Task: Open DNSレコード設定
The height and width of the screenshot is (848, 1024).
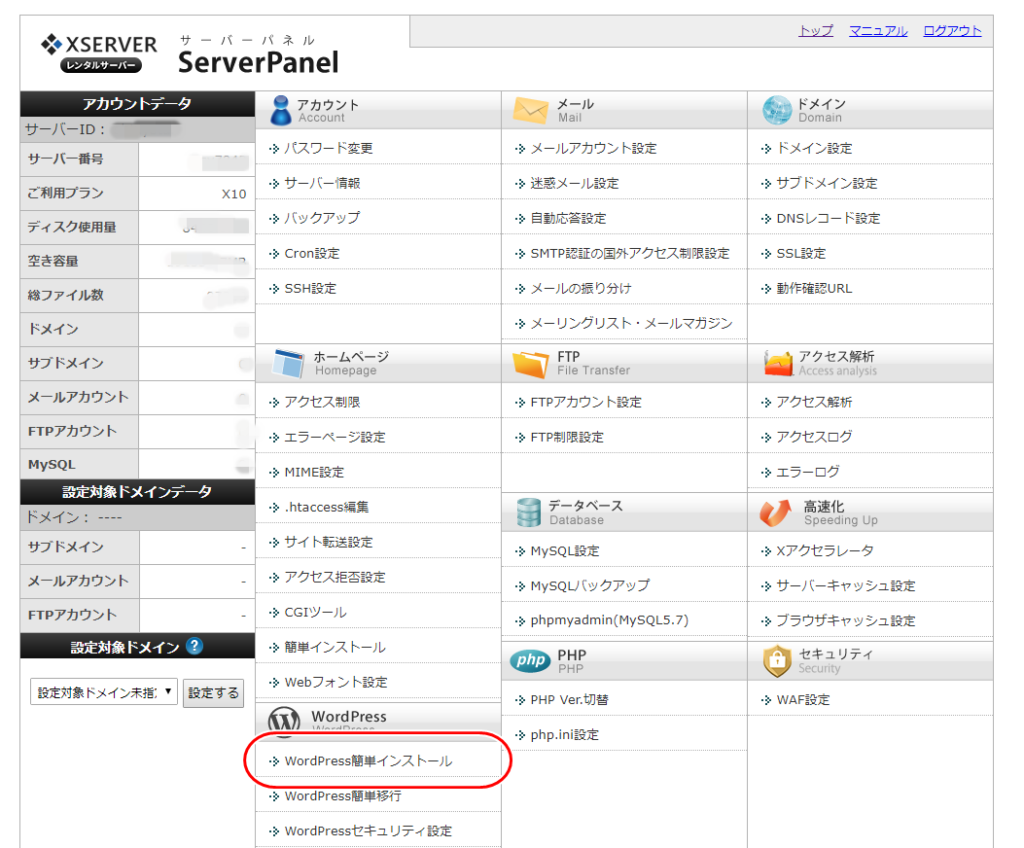Action: tap(828, 218)
